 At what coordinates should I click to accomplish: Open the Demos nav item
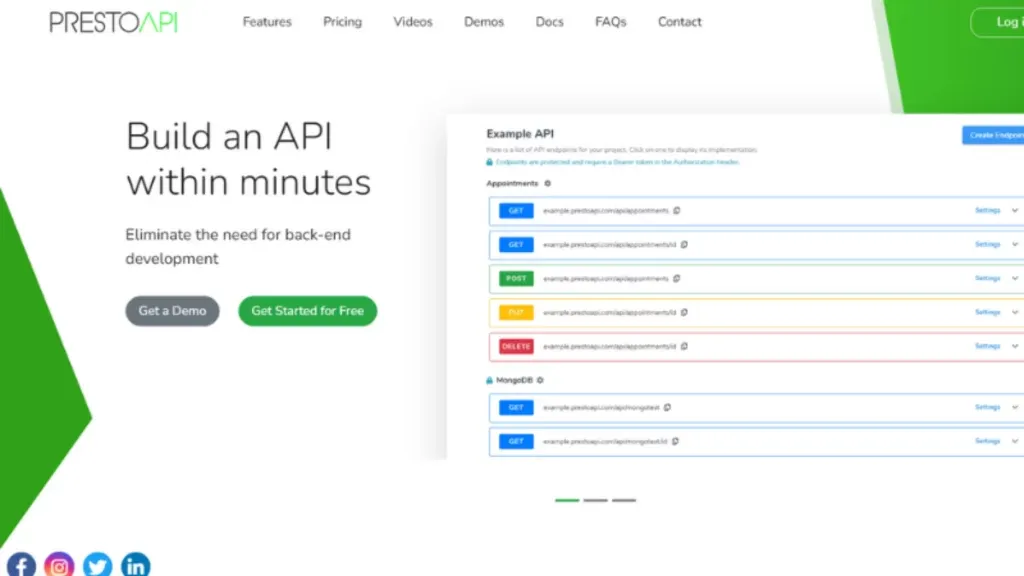[484, 22]
